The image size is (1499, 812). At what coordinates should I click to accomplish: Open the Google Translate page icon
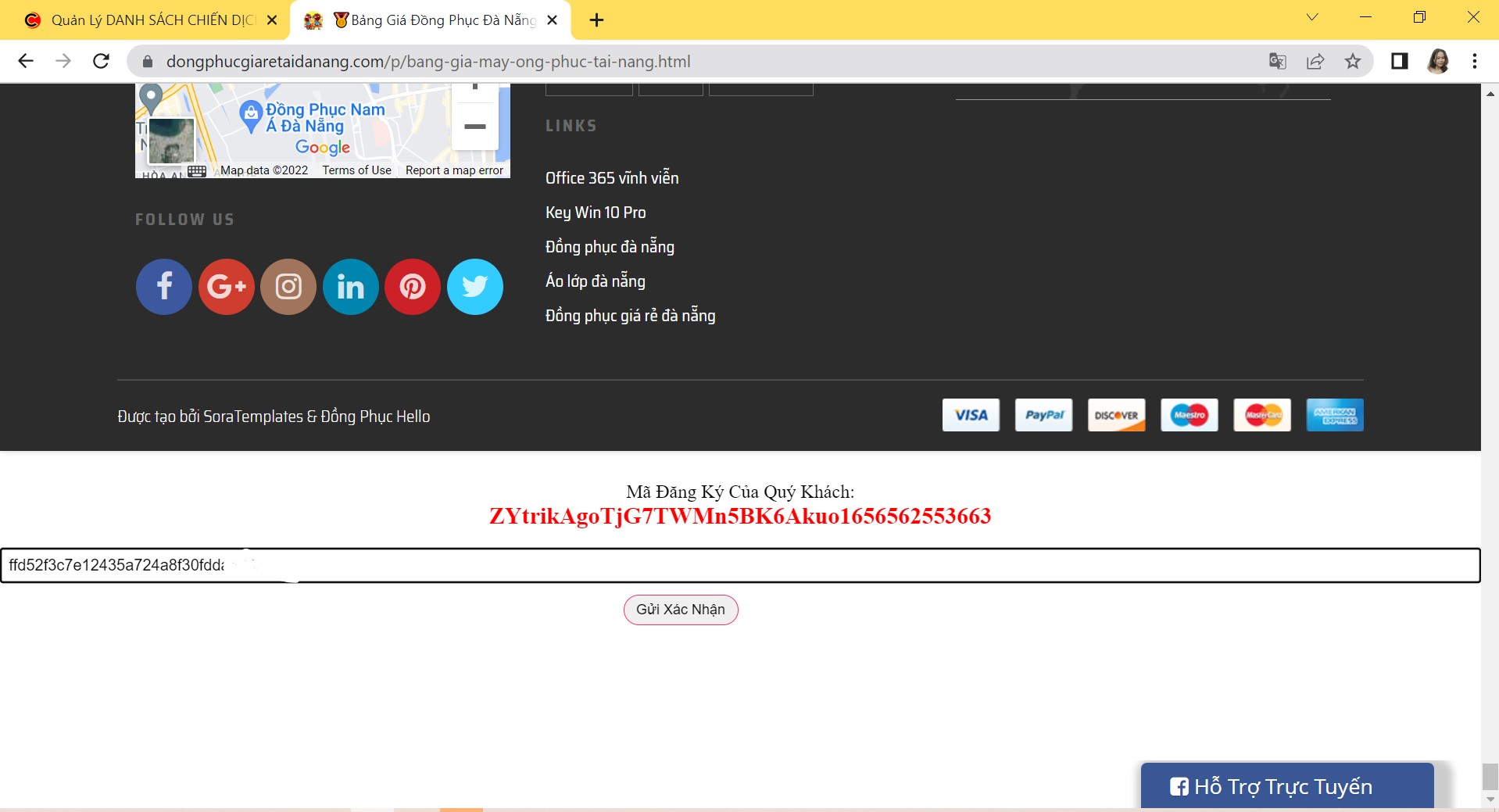pyautogui.click(x=1277, y=61)
